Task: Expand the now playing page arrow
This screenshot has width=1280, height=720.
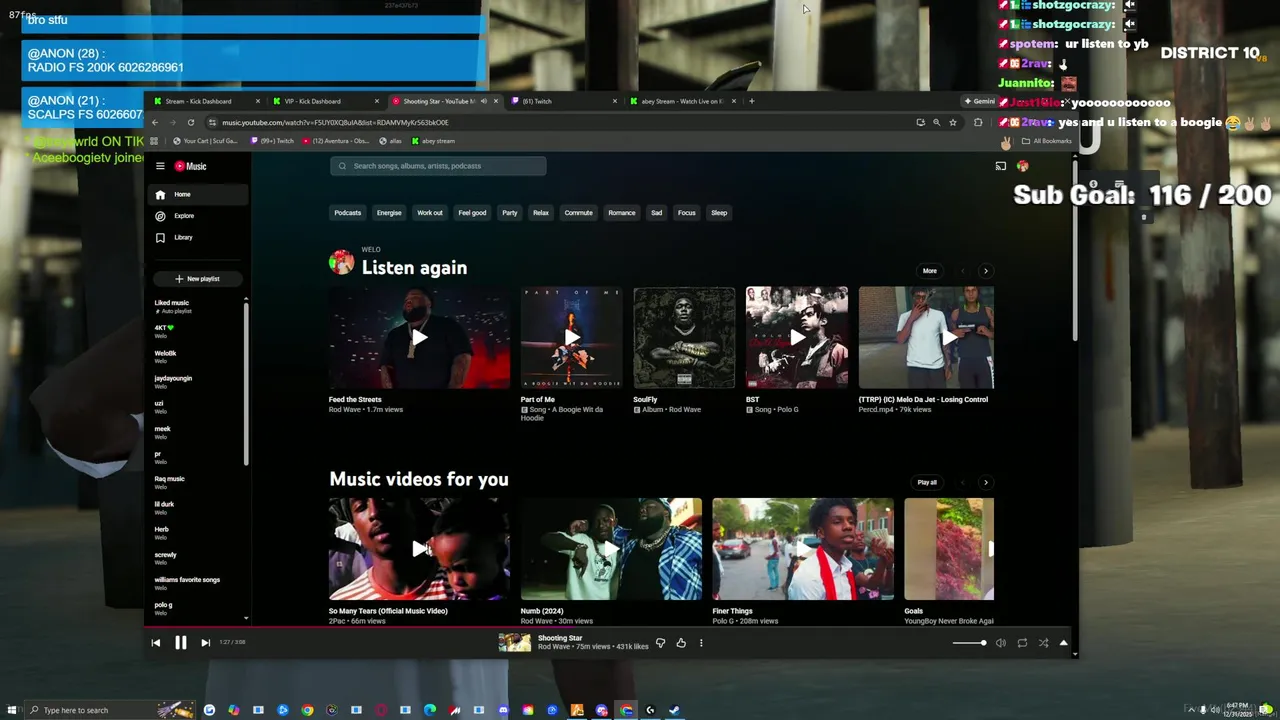Action: pyautogui.click(x=1063, y=643)
